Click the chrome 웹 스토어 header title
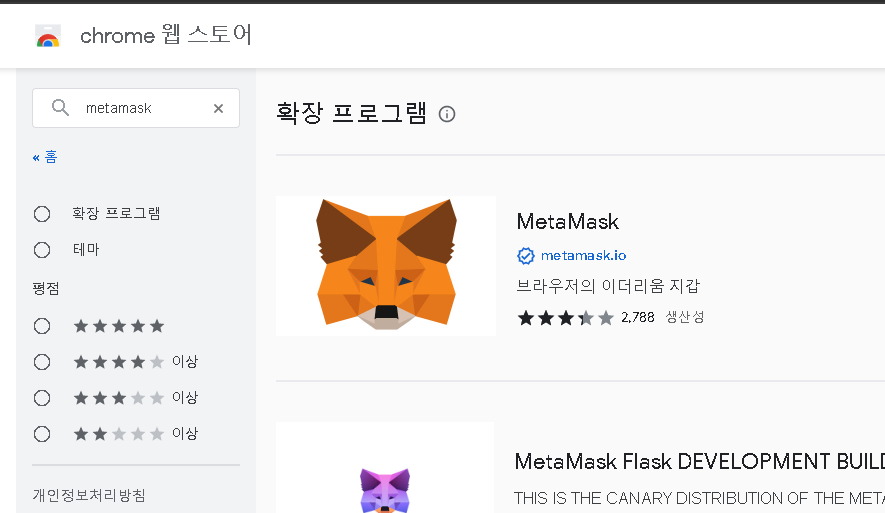Screen dimensions: 885x513 (166, 35)
